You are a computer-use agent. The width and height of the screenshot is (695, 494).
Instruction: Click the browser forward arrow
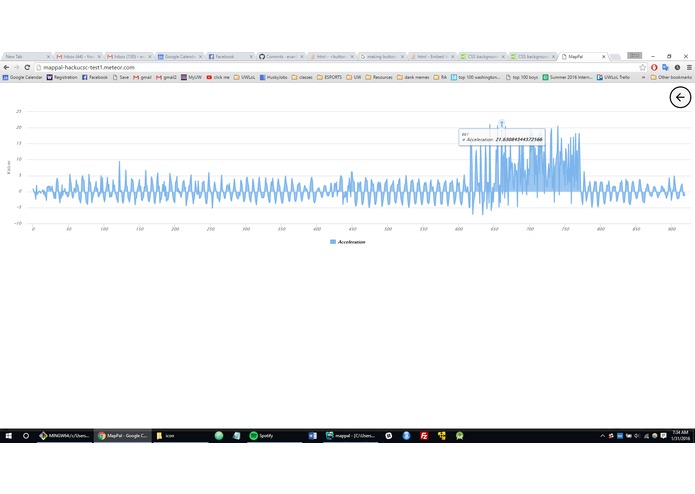(16, 67)
